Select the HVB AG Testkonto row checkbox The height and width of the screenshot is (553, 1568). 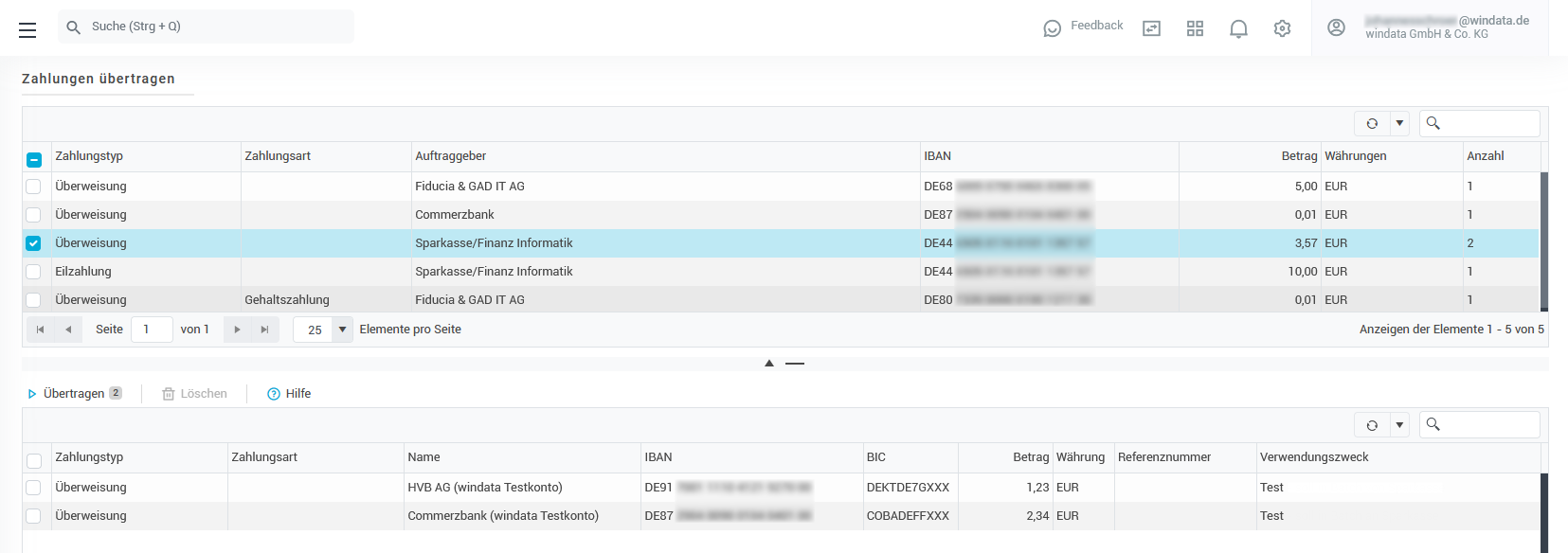click(x=34, y=488)
